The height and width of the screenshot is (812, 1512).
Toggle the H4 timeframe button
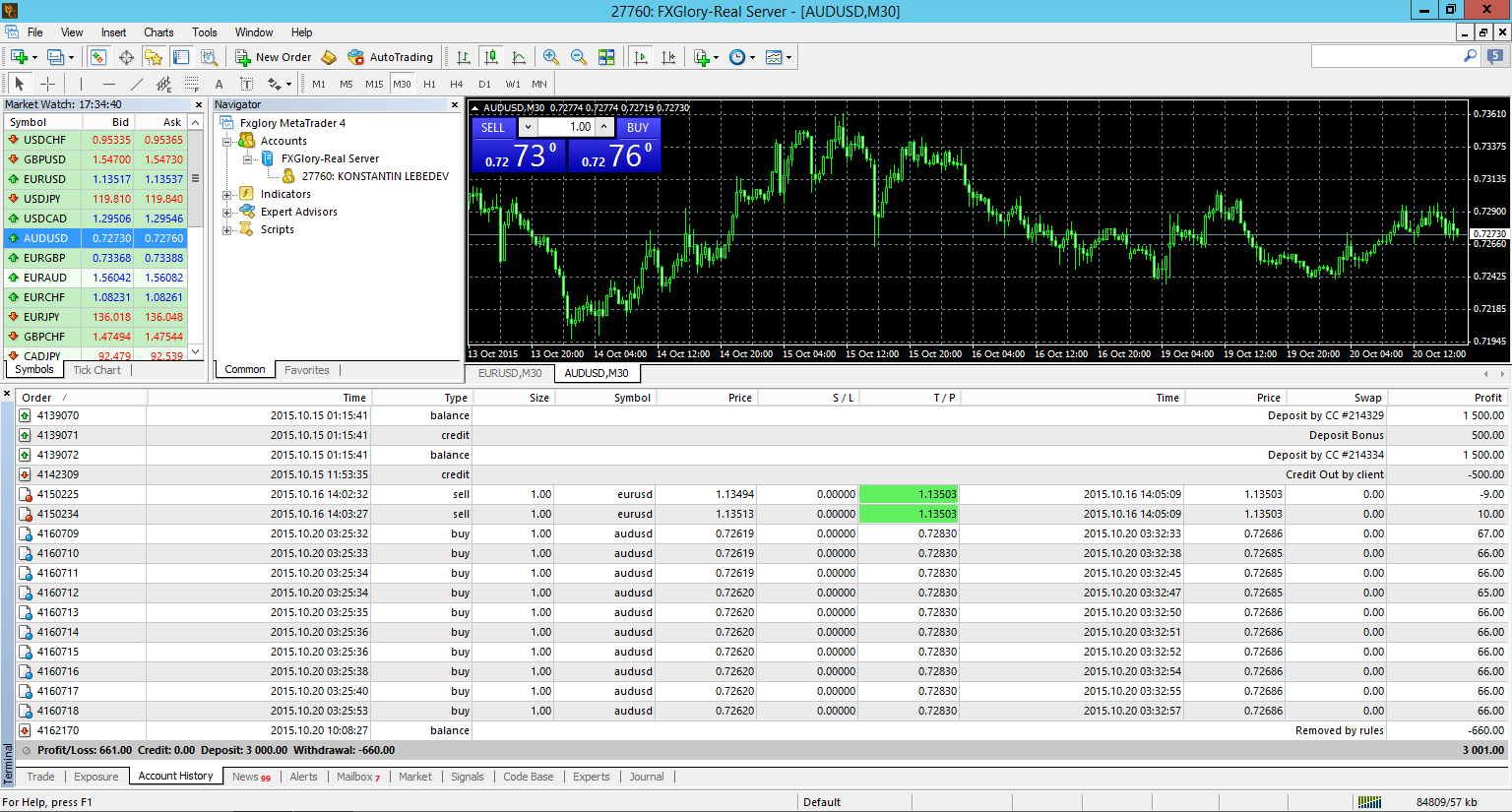point(456,84)
